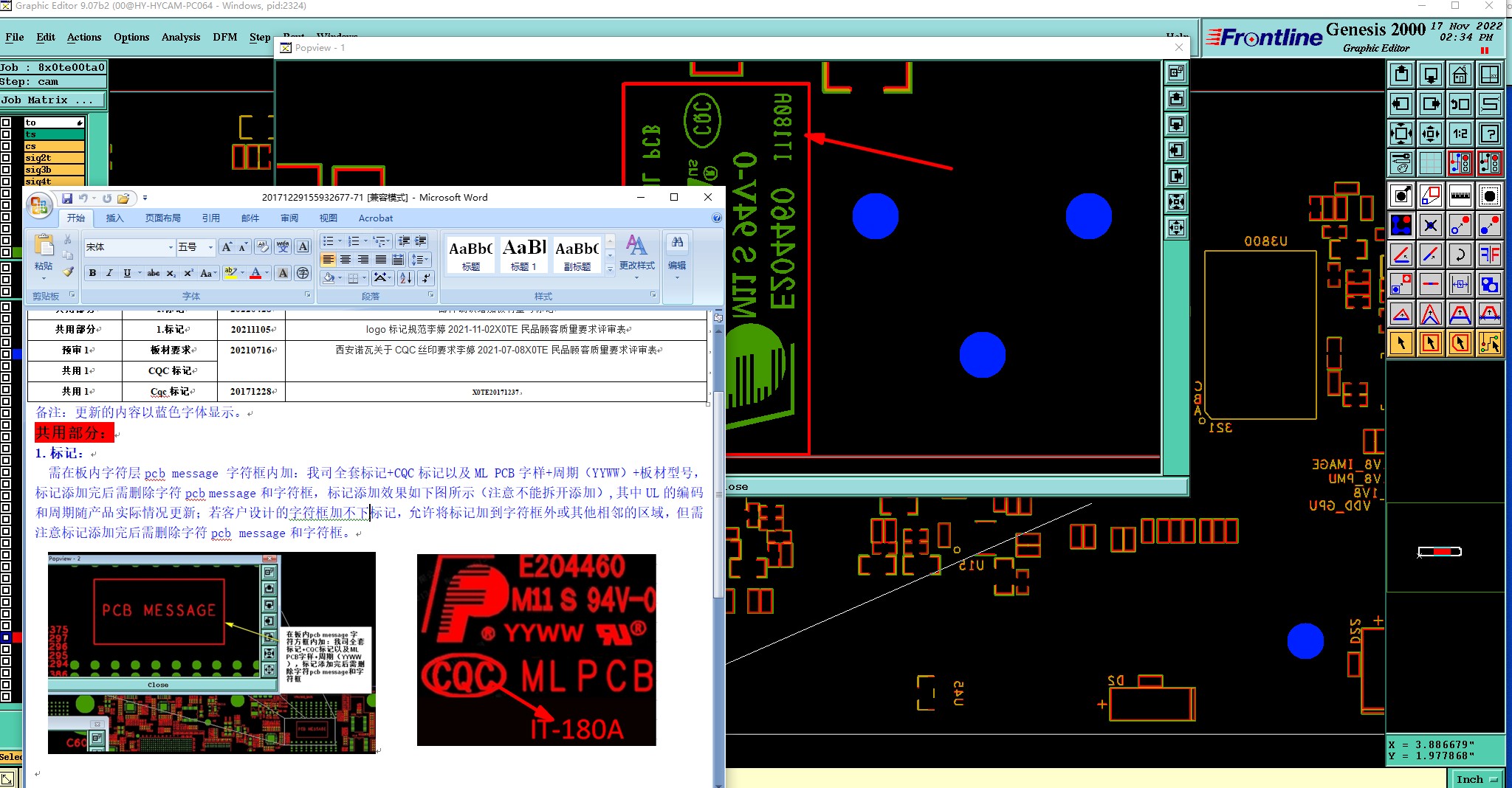Select the arrow-in-rectangle area select tool

tap(1430, 343)
